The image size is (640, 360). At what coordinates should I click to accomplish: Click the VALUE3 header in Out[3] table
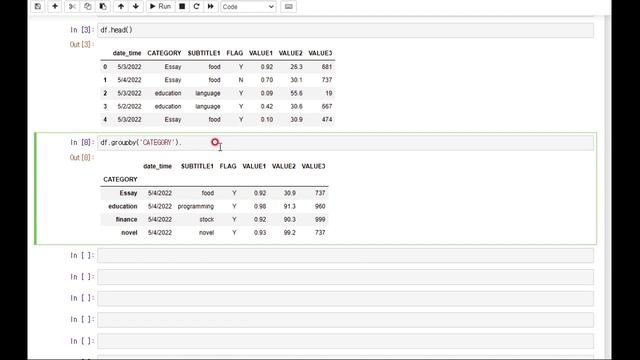coord(320,53)
